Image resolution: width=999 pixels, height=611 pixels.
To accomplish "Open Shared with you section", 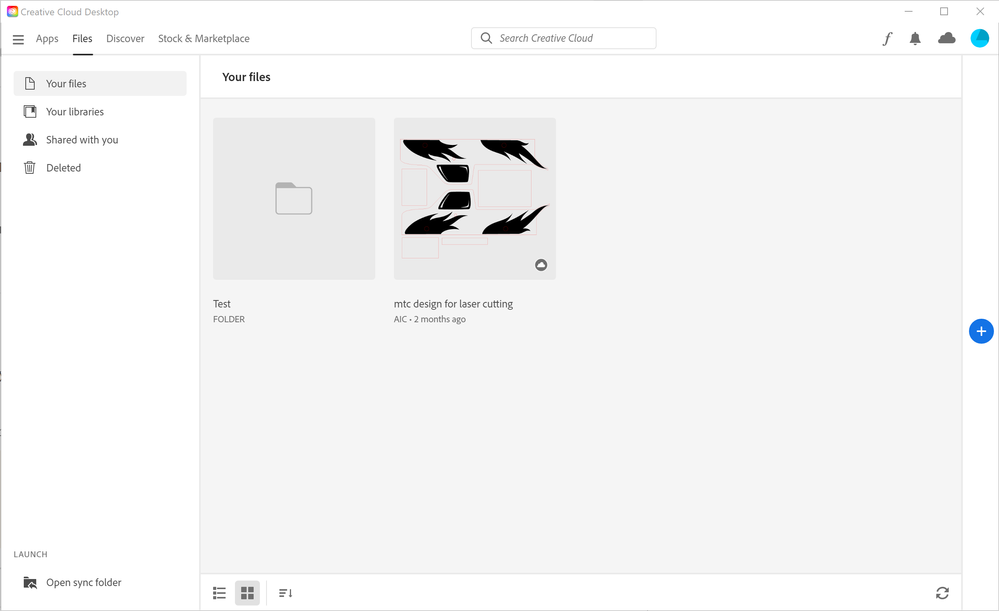I will pyautogui.click(x=82, y=140).
